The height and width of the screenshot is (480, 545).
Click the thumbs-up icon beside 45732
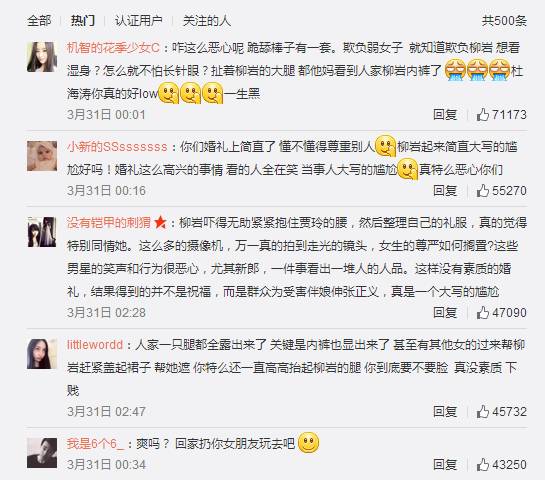pos(483,412)
